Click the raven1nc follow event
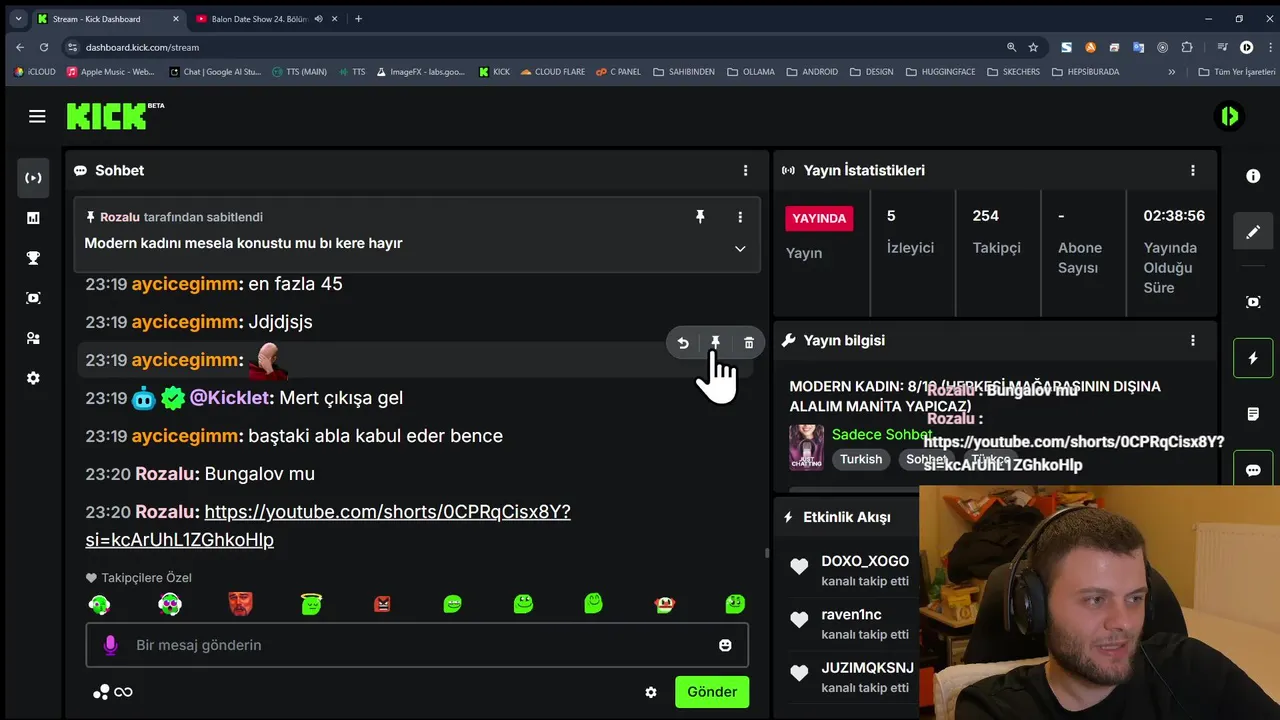The width and height of the screenshot is (1280, 720). 850,624
